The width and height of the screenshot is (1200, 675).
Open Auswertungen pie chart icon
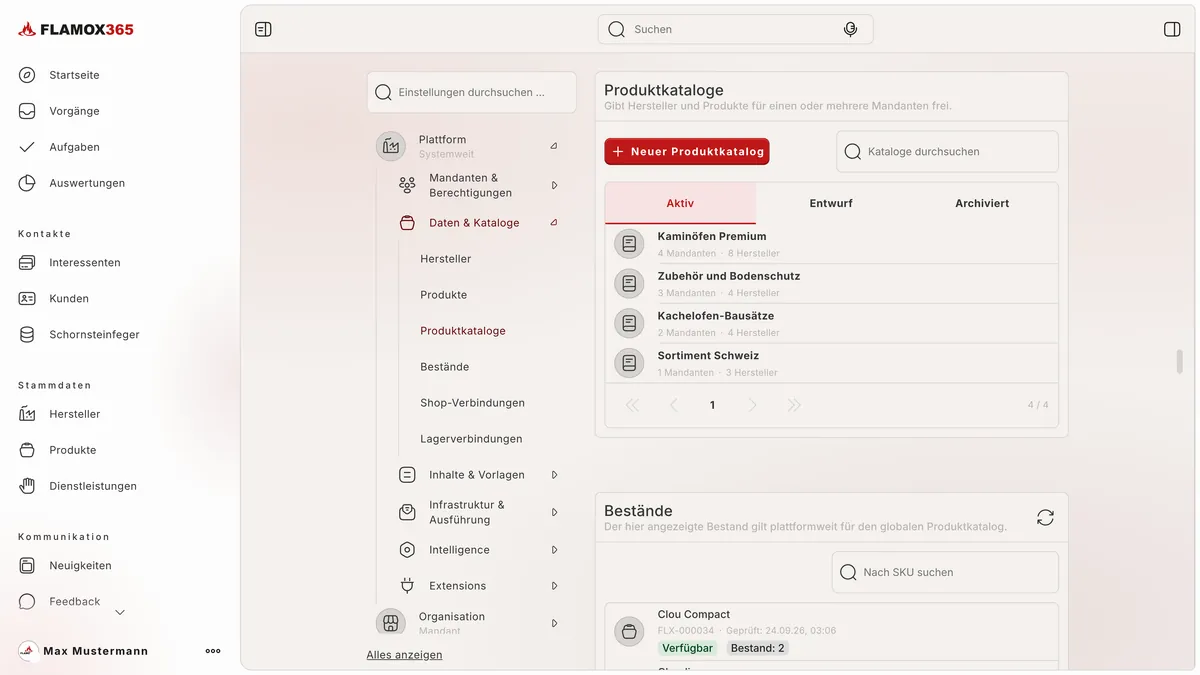[x=27, y=183]
